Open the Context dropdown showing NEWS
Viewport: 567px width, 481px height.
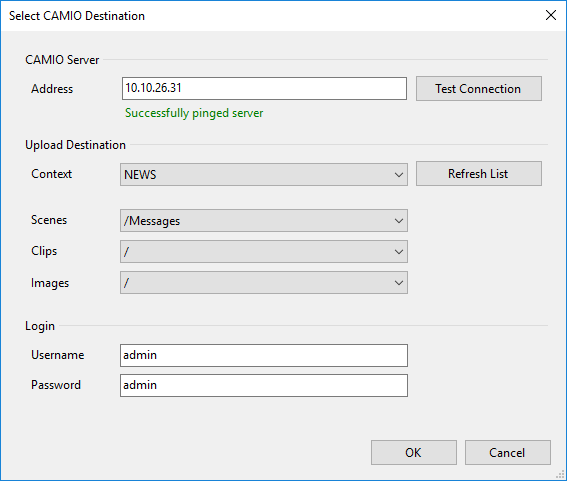coord(264,175)
